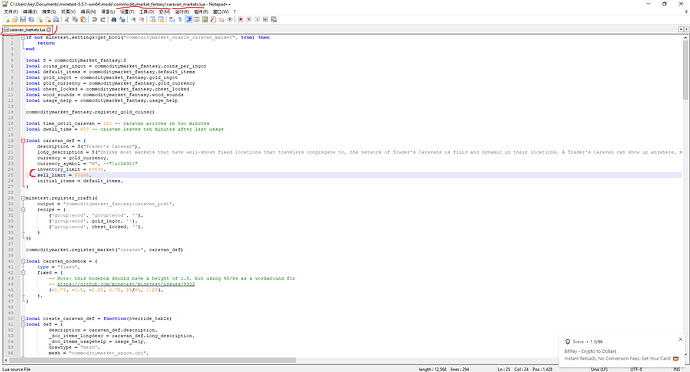Image resolution: width=690 pixels, height=372 pixels.
Task: Collapse the fixed table fold at line 42
Action: tap(23, 273)
